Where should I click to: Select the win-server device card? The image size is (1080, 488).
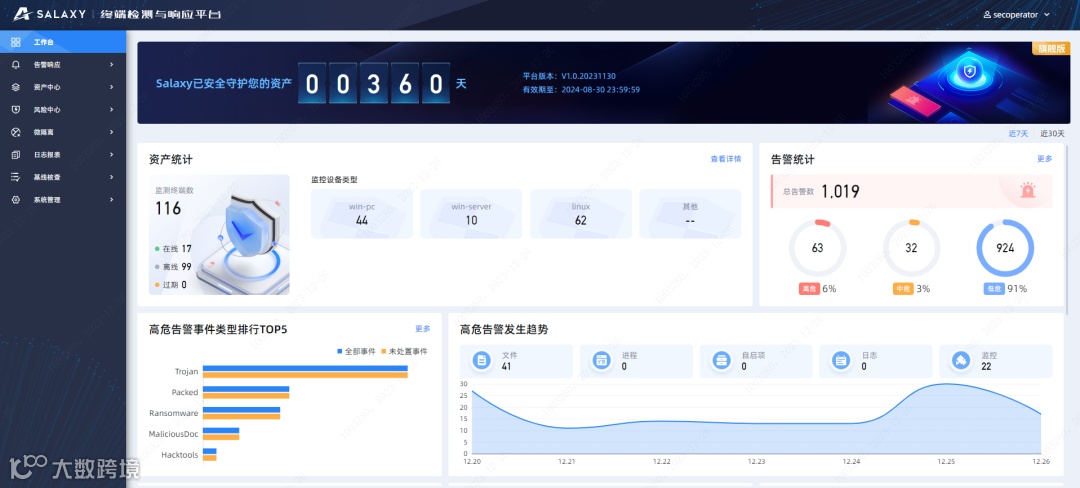coord(471,213)
